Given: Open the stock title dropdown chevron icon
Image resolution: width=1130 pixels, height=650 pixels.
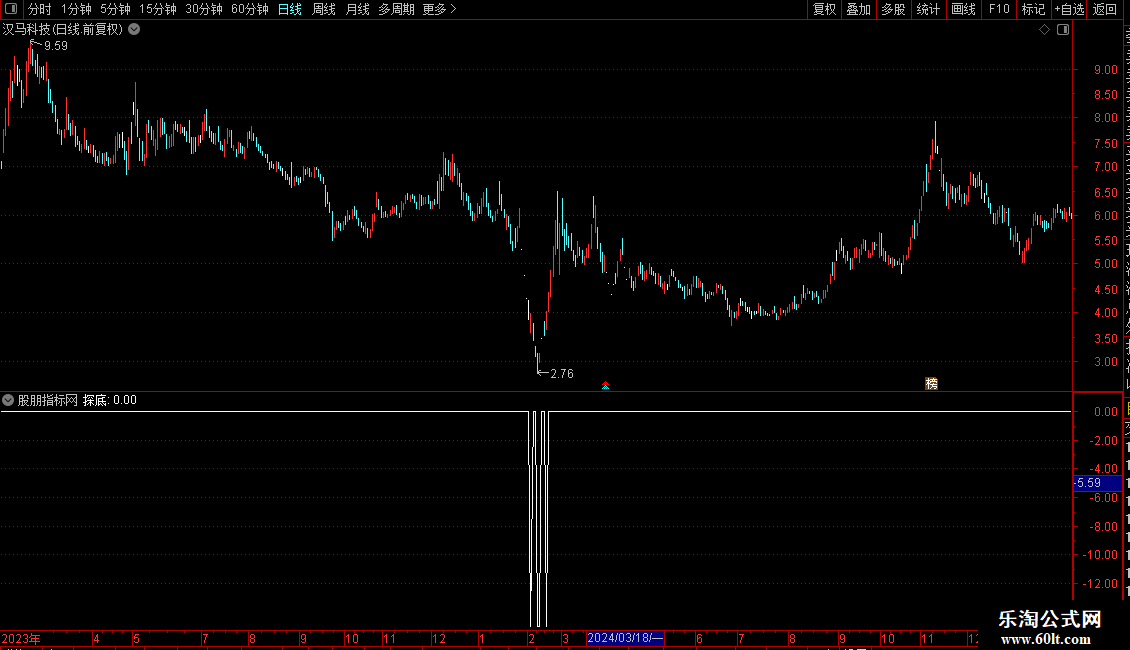Looking at the screenshot, I should [x=134, y=30].
